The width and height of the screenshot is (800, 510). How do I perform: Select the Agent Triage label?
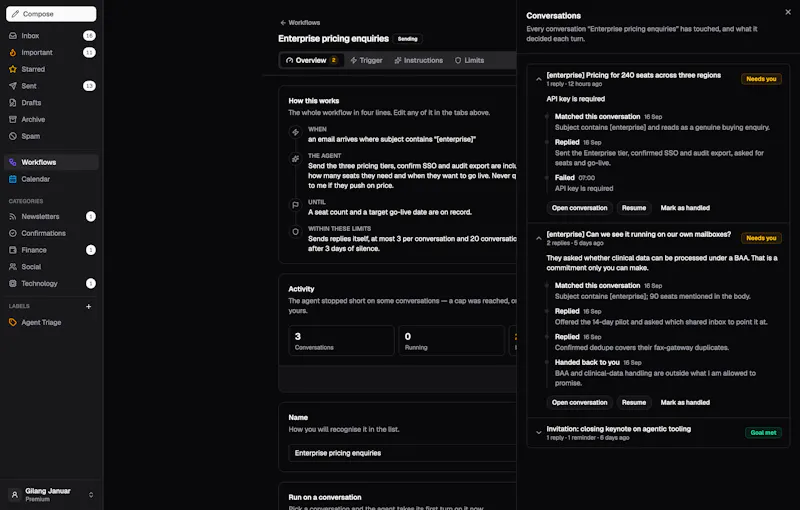[51, 322]
